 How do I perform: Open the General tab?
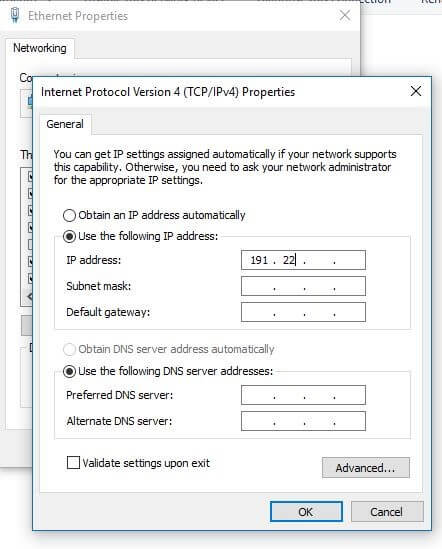pos(65,124)
